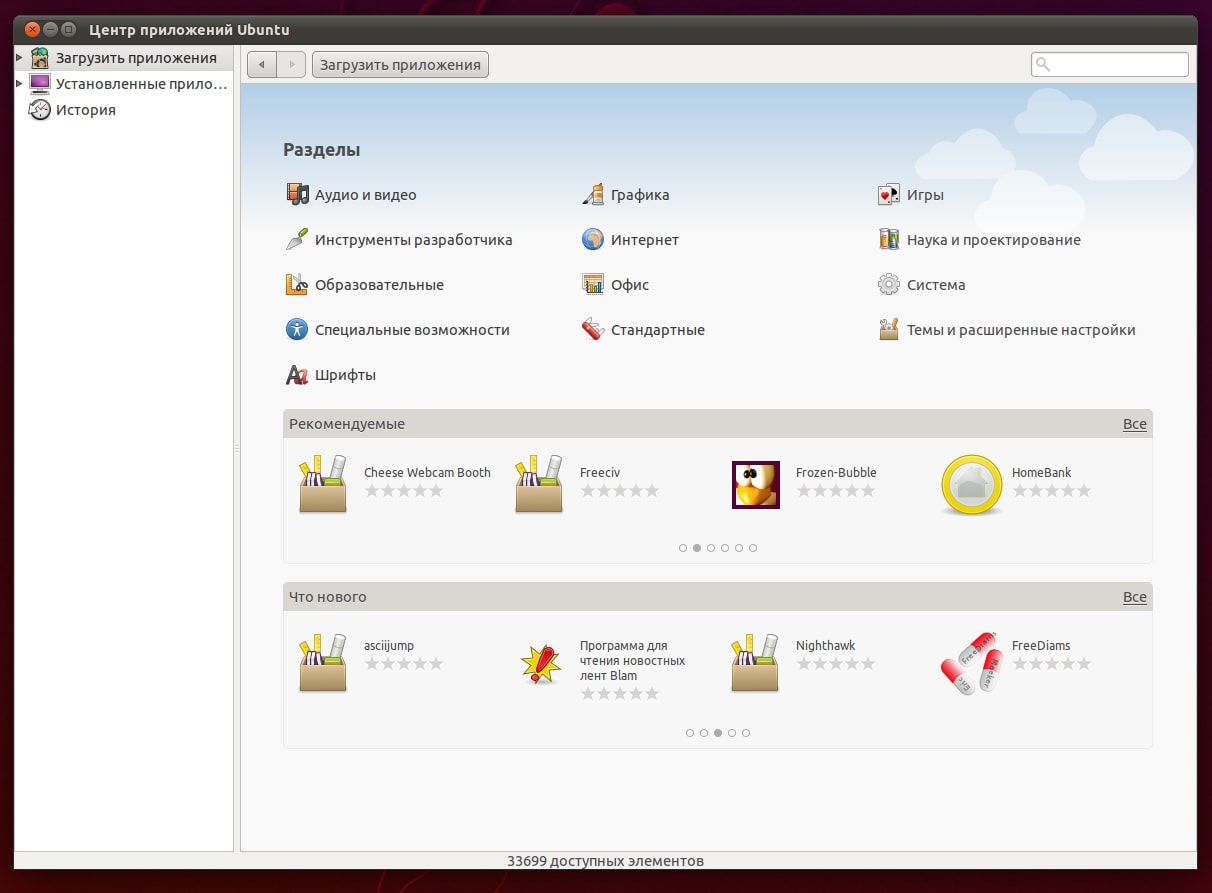This screenshot has width=1212, height=893.
Task: Select third page dot in Рекомендуемые carousel
Action: [711, 548]
